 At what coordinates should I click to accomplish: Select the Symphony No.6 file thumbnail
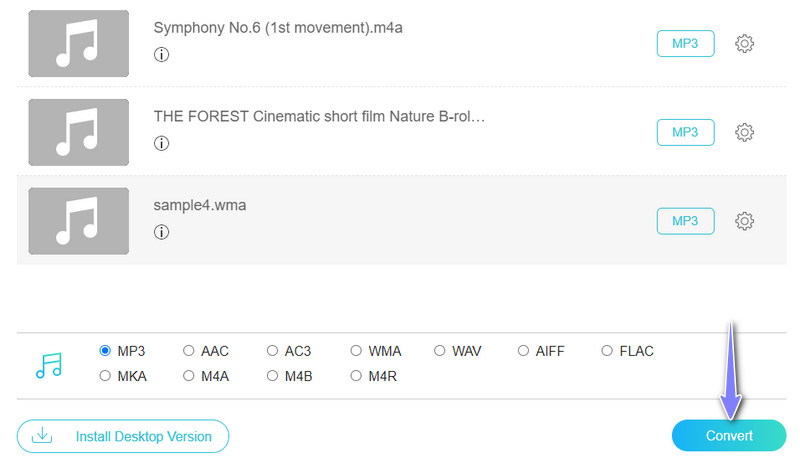(79, 44)
